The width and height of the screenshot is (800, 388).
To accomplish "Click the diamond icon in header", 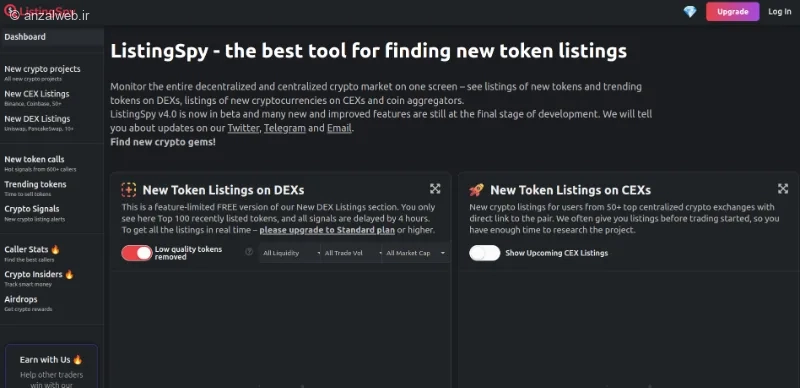I will tap(690, 12).
